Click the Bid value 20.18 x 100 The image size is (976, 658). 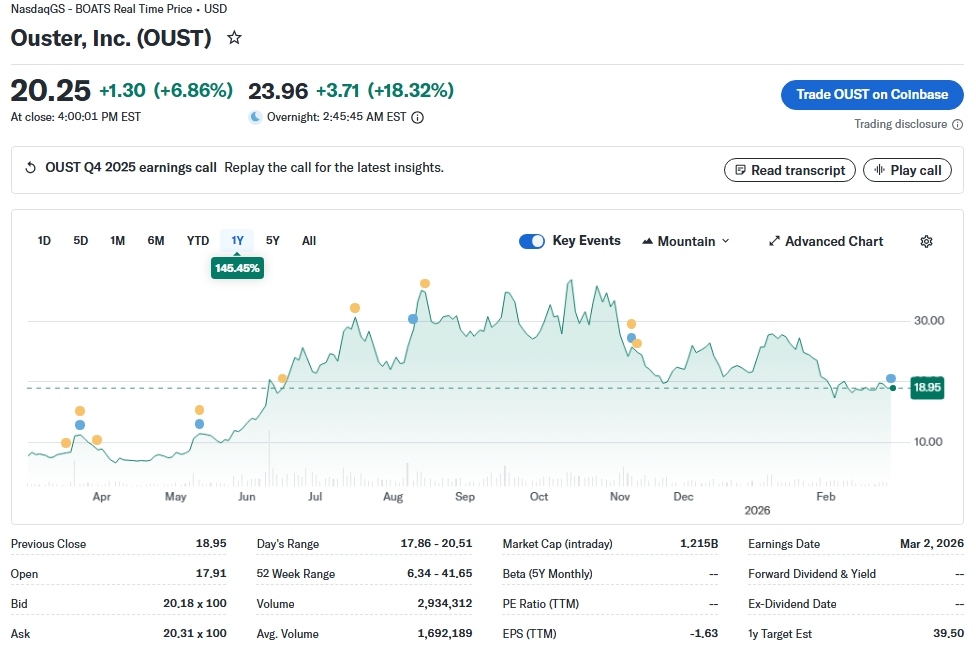pos(195,604)
